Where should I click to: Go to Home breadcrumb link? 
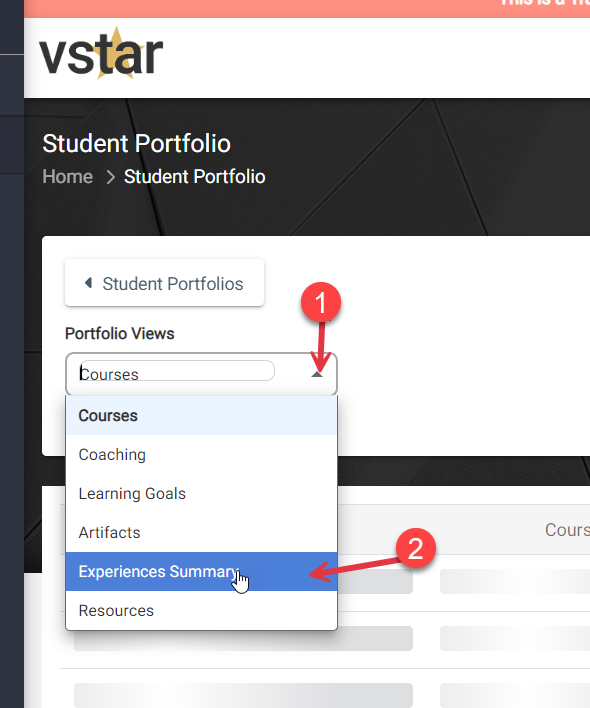[x=68, y=177]
